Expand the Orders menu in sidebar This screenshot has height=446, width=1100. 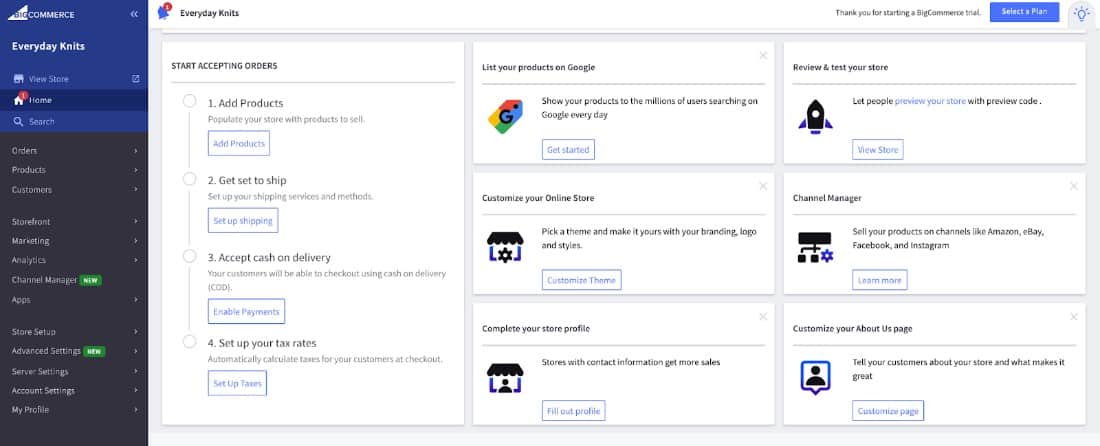[x=74, y=151]
